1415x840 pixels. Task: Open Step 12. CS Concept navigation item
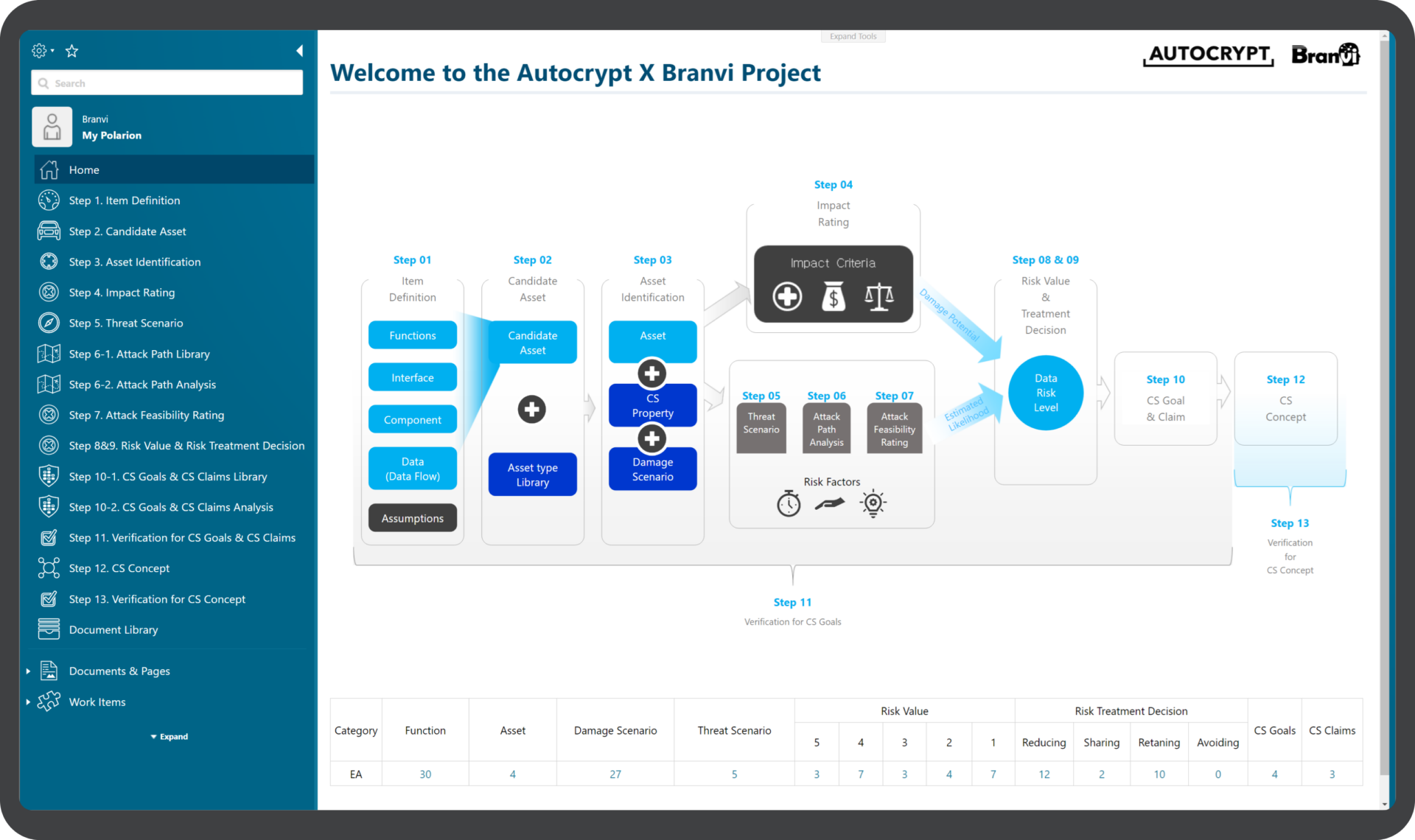click(119, 568)
